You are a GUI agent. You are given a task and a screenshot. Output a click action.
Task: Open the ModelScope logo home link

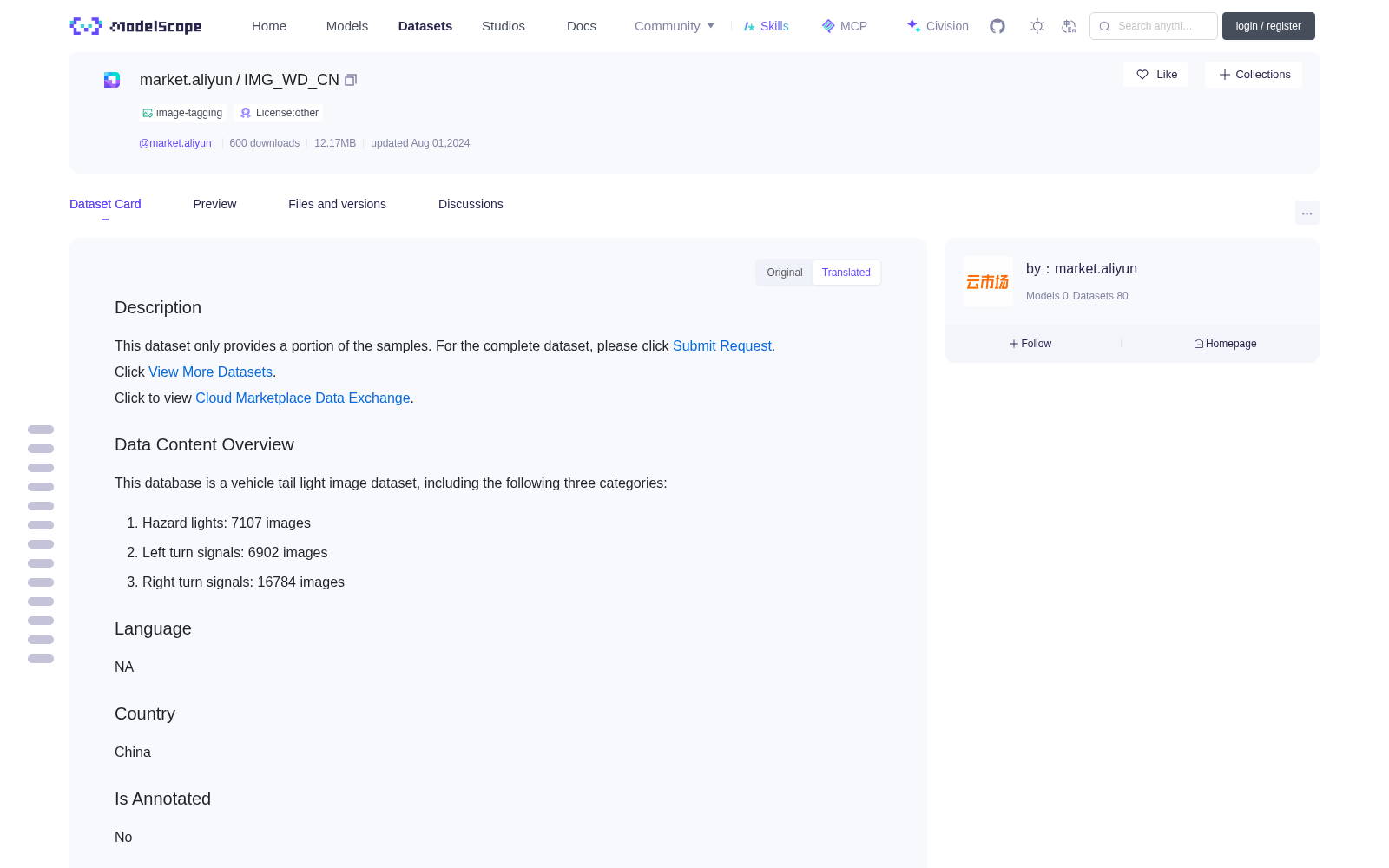click(x=135, y=26)
